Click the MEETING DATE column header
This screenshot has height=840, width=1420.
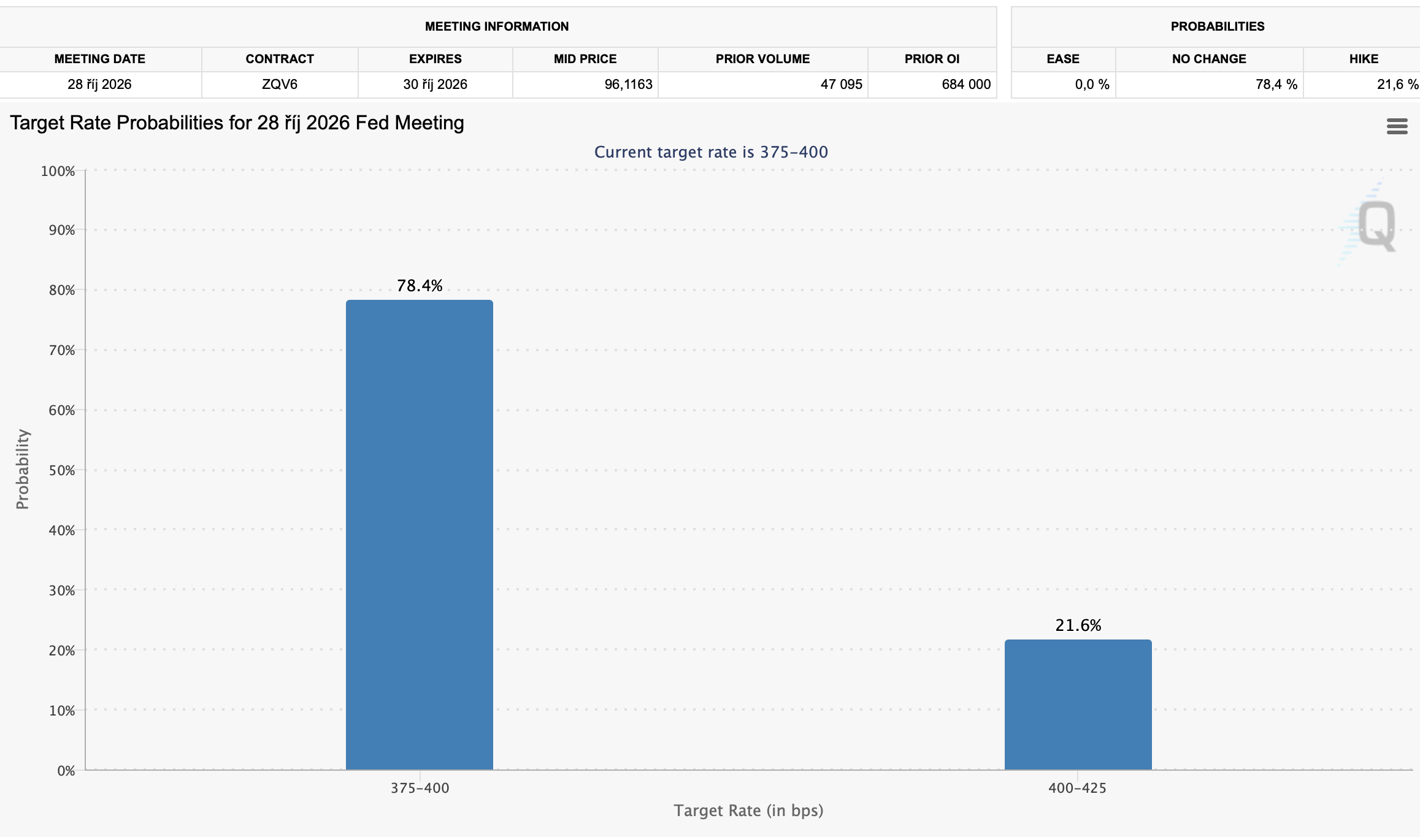coord(100,59)
